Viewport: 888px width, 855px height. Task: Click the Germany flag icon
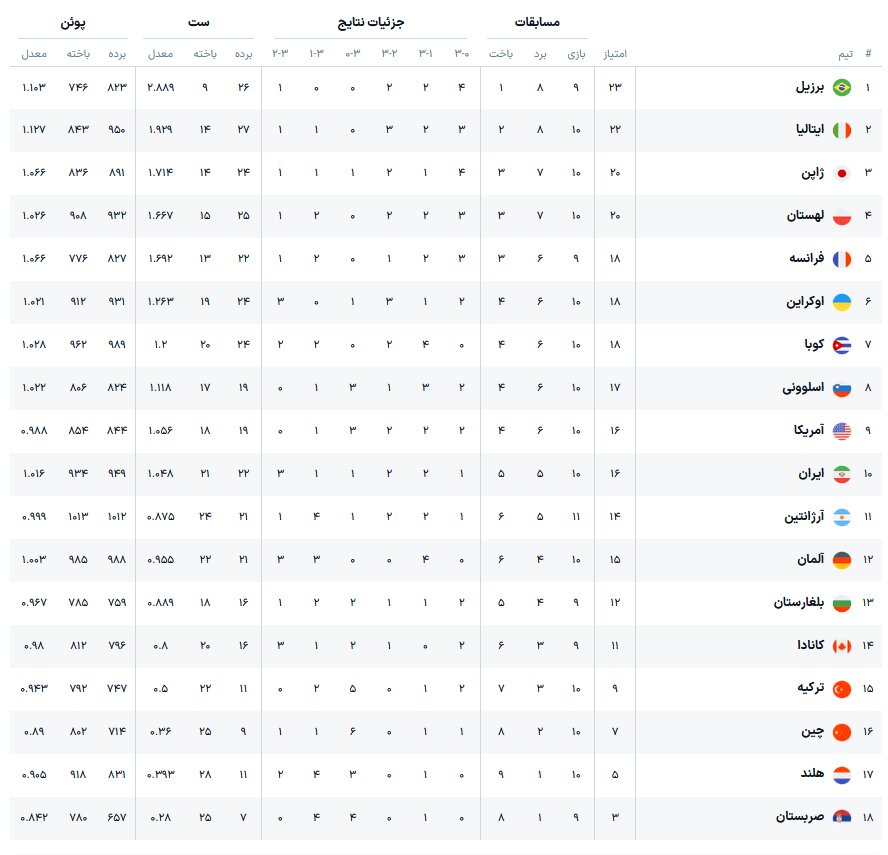coord(842,560)
